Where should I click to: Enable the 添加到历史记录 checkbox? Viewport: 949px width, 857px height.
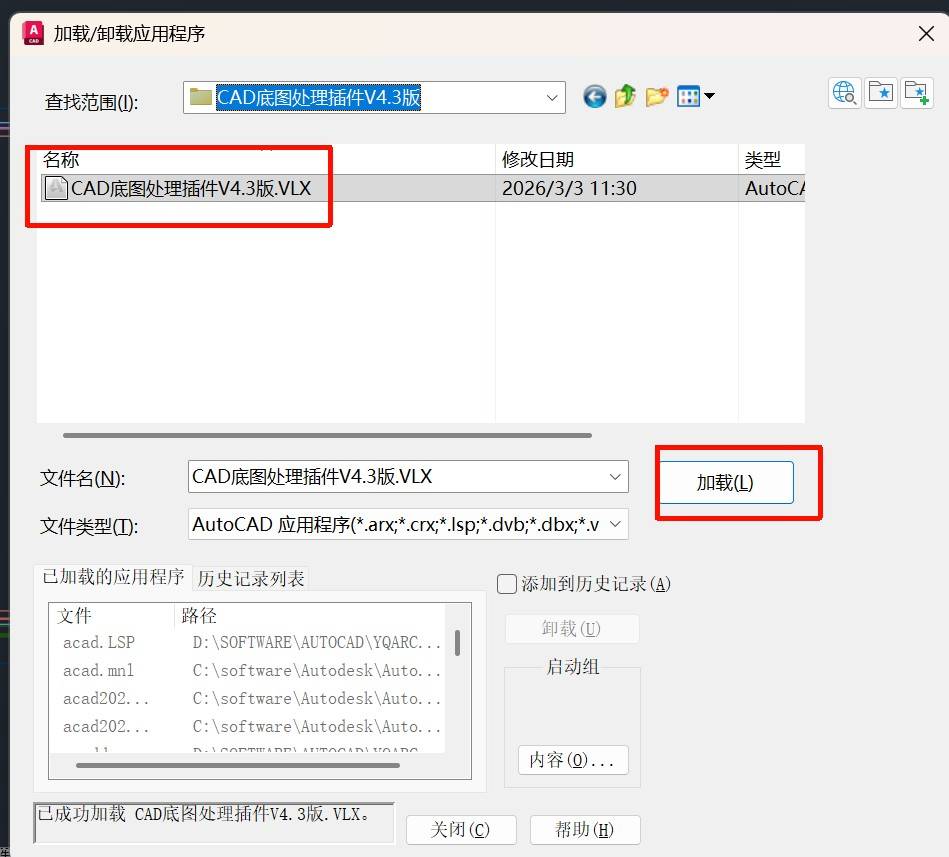pyautogui.click(x=508, y=584)
